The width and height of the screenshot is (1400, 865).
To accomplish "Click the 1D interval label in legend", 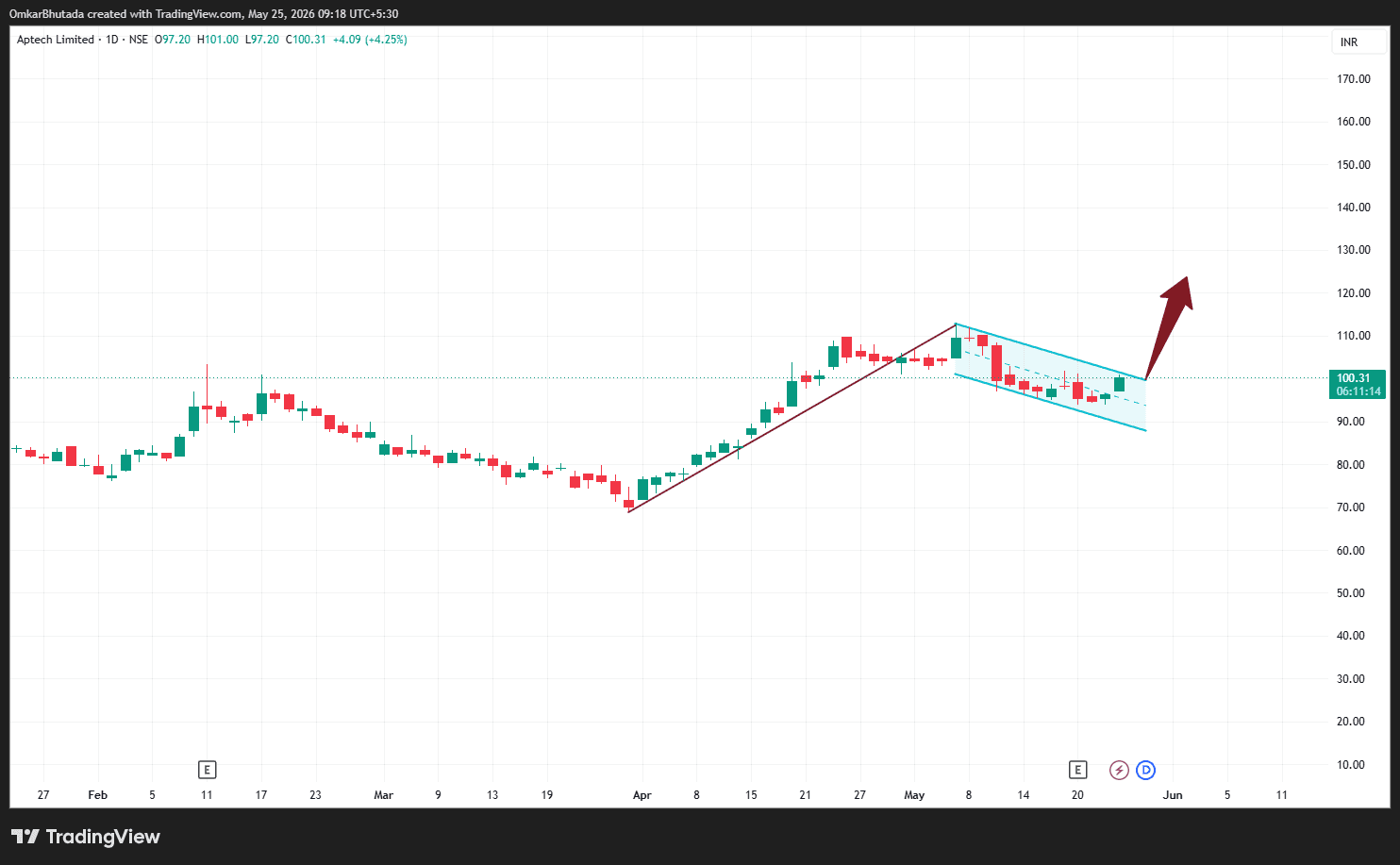I will [x=112, y=40].
